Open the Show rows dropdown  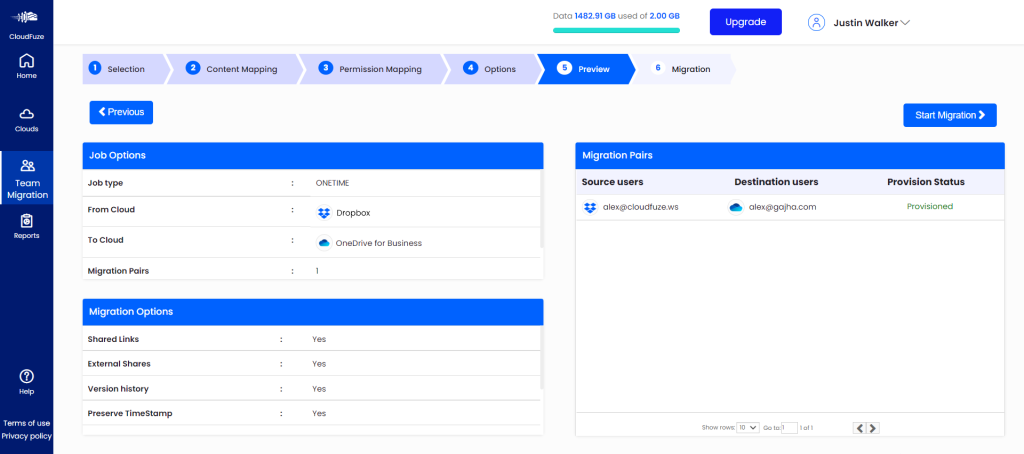(x=747, y=428)
